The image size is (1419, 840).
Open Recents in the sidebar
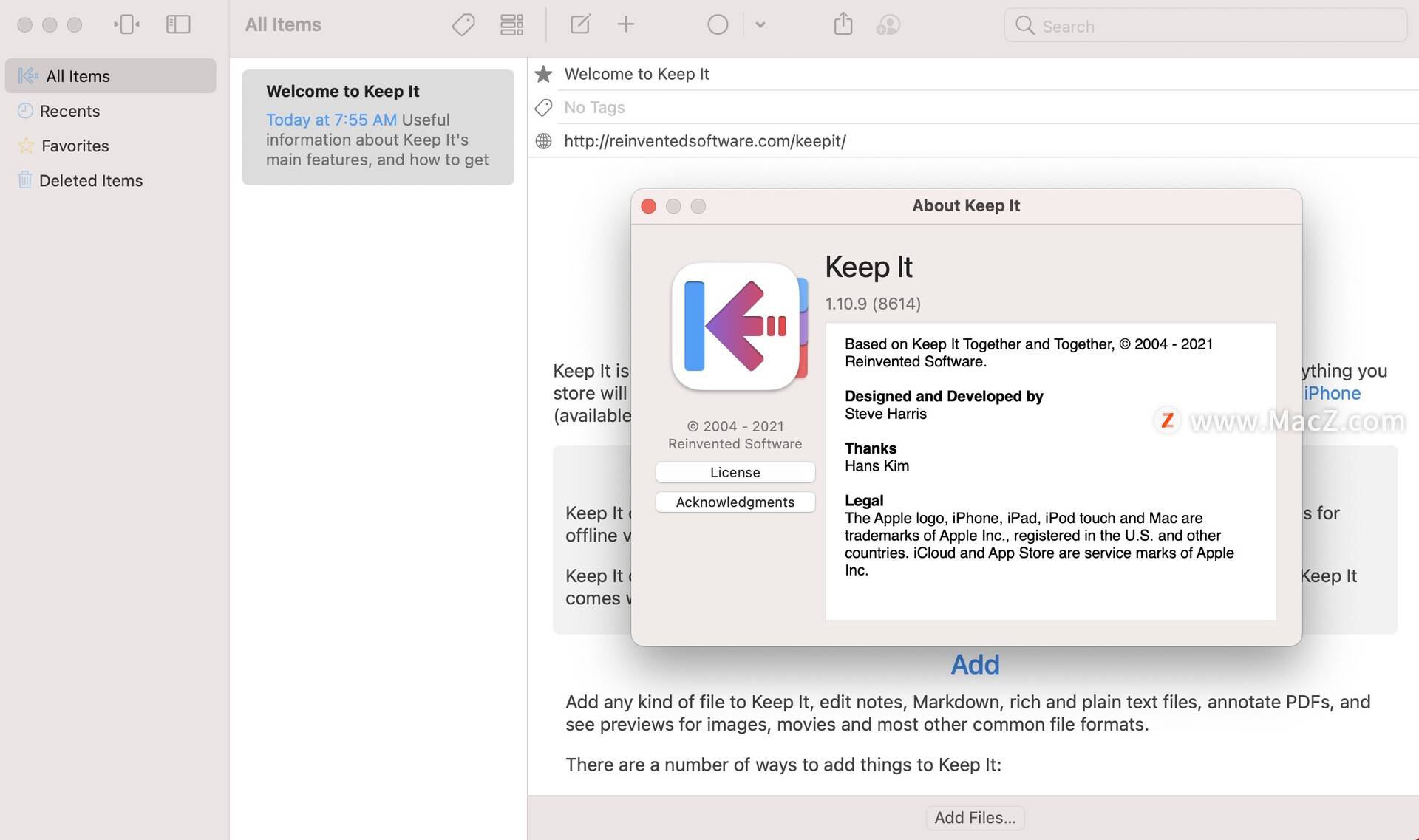click(x=110, y=111)
